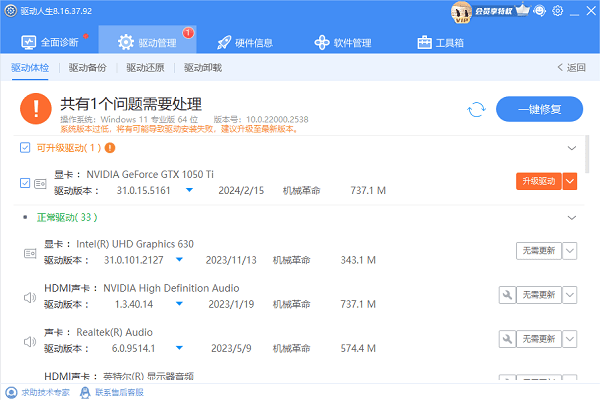The width and height of the screenshot is (600, 400).
Task: Click the 求助技术专家 support icon
Action: [x=10, y=391]
